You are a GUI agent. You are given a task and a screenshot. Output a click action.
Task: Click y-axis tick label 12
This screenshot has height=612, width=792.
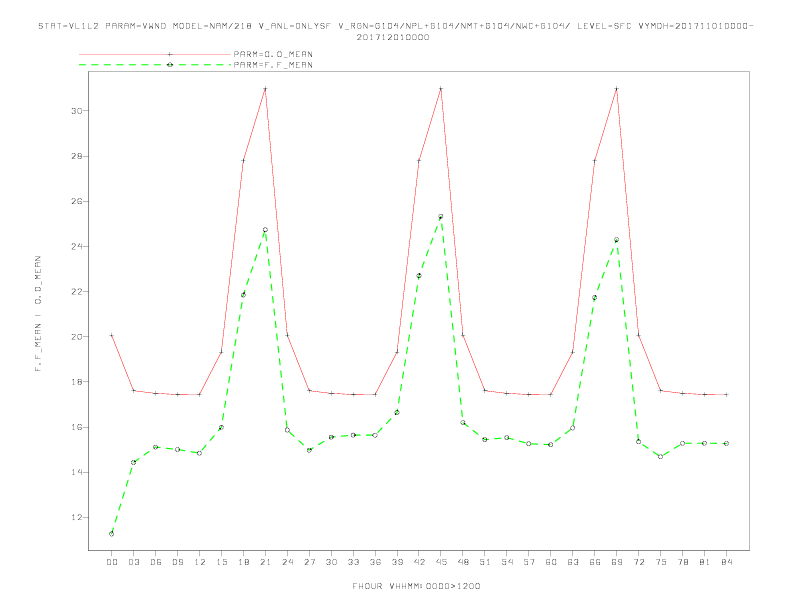click(x=77, y=518)
